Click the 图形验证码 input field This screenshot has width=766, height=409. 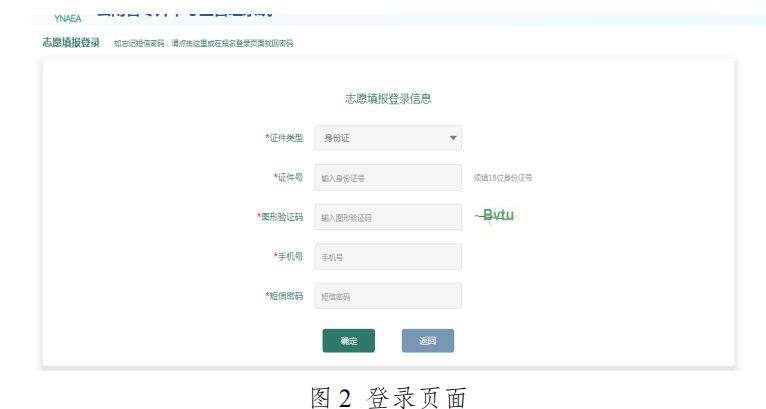point(388,217)
